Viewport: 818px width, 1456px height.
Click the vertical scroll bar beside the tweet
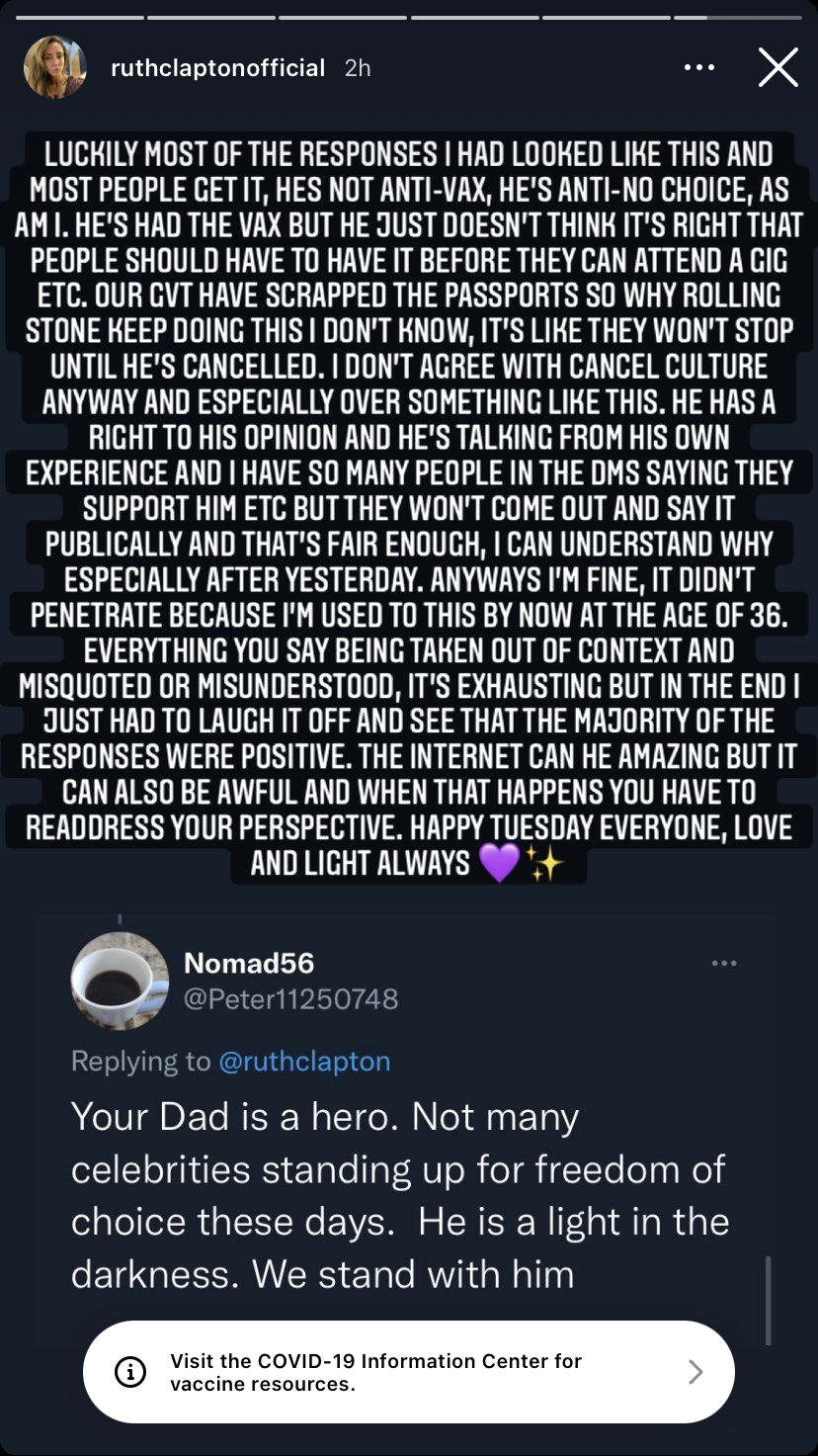tap(769, 1300)
